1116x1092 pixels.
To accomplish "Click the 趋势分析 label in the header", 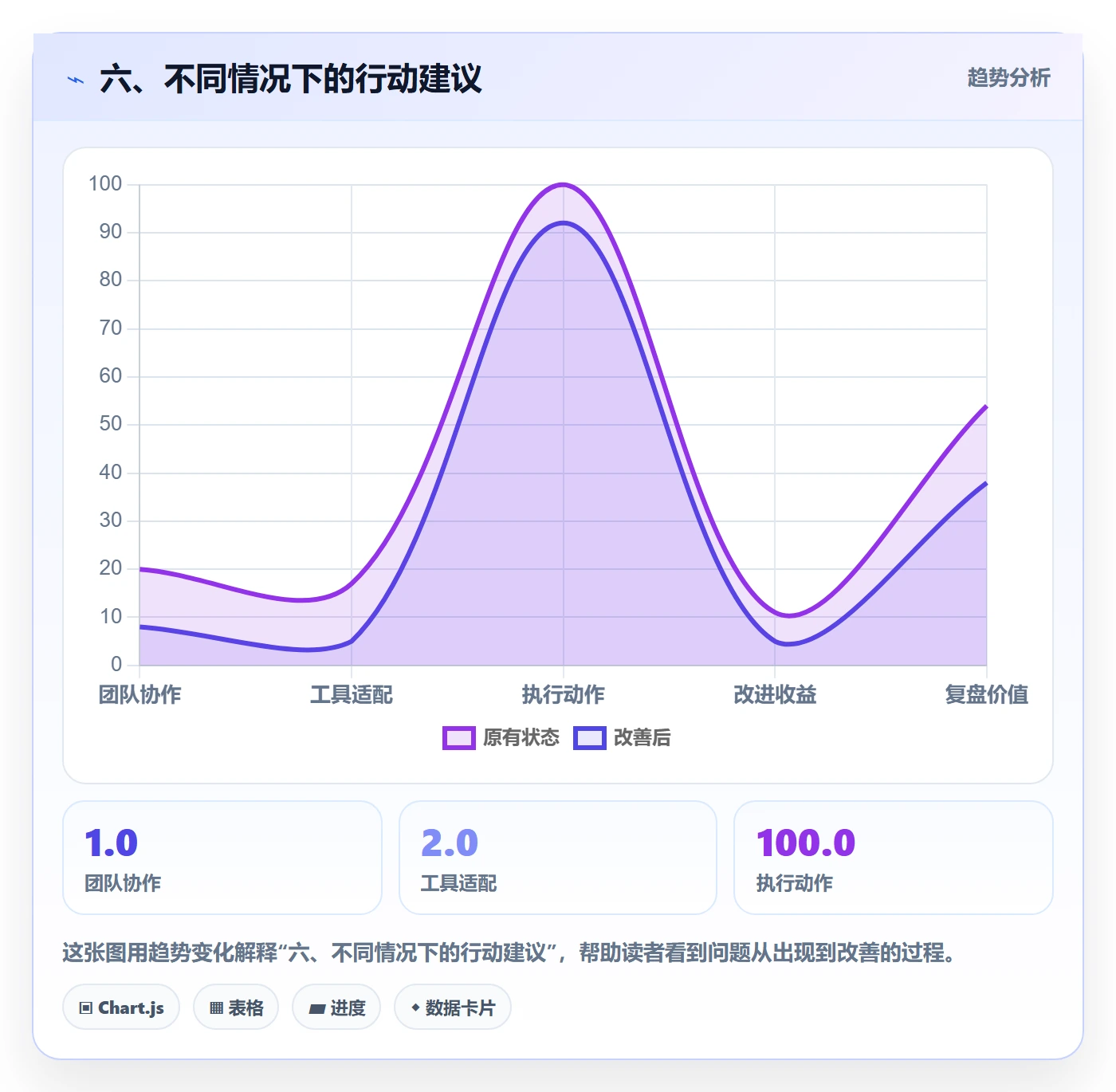I will coord(1008,77).
